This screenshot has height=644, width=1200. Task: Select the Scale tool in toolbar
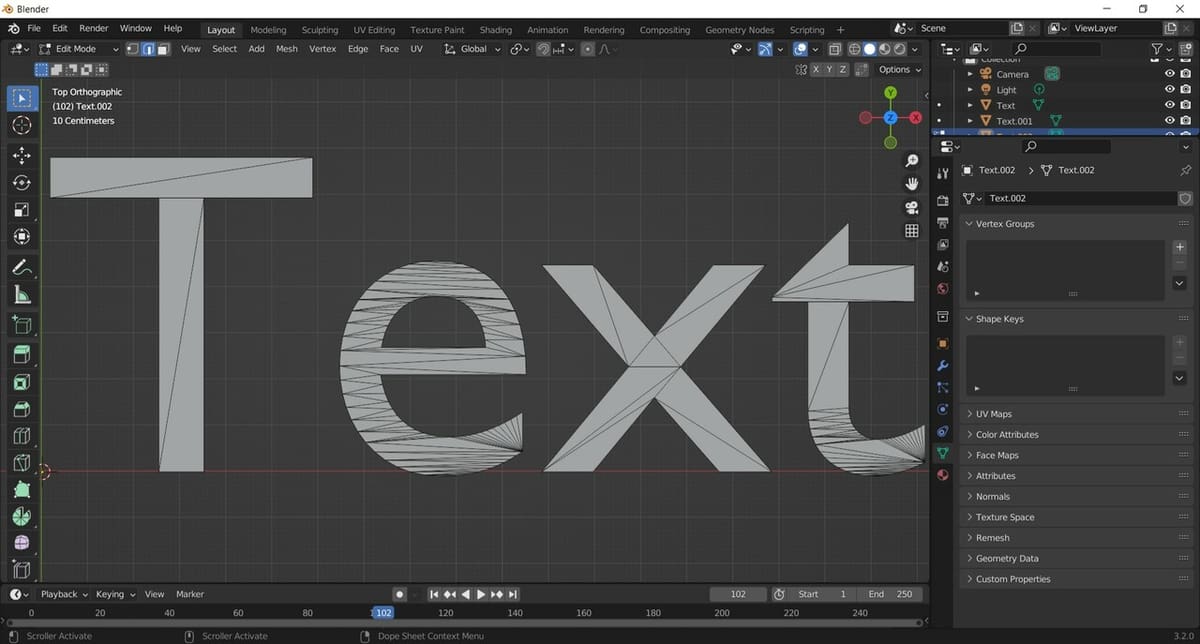pos(22,210)
